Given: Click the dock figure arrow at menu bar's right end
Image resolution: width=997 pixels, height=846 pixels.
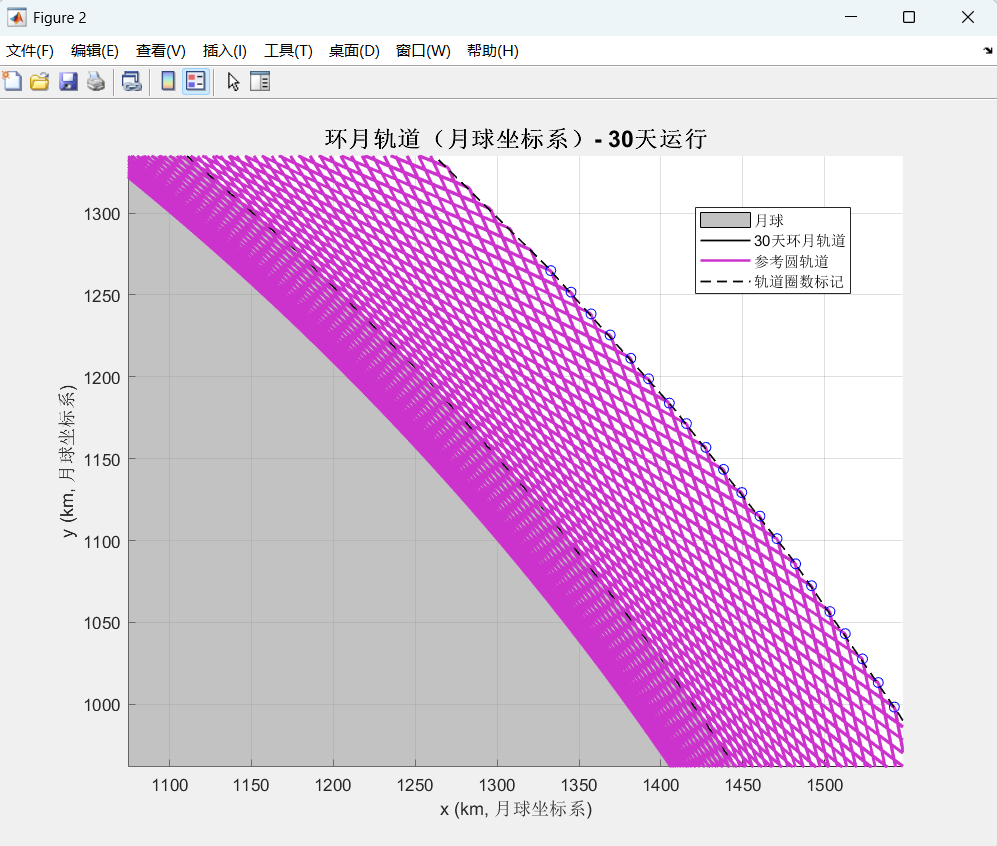Looking at the screenshot, I should pyautogui.click(x=987, y=50).
